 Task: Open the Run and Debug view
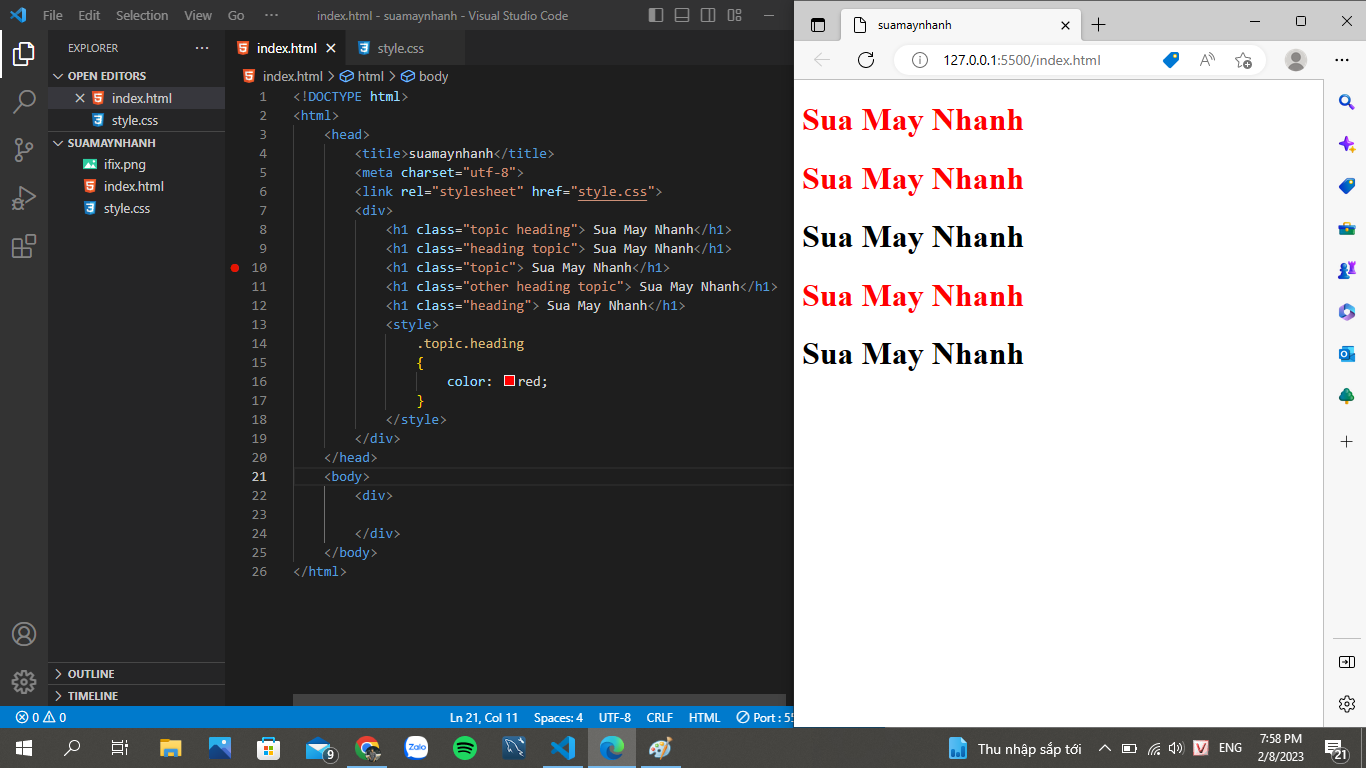(x=24, y=198)
